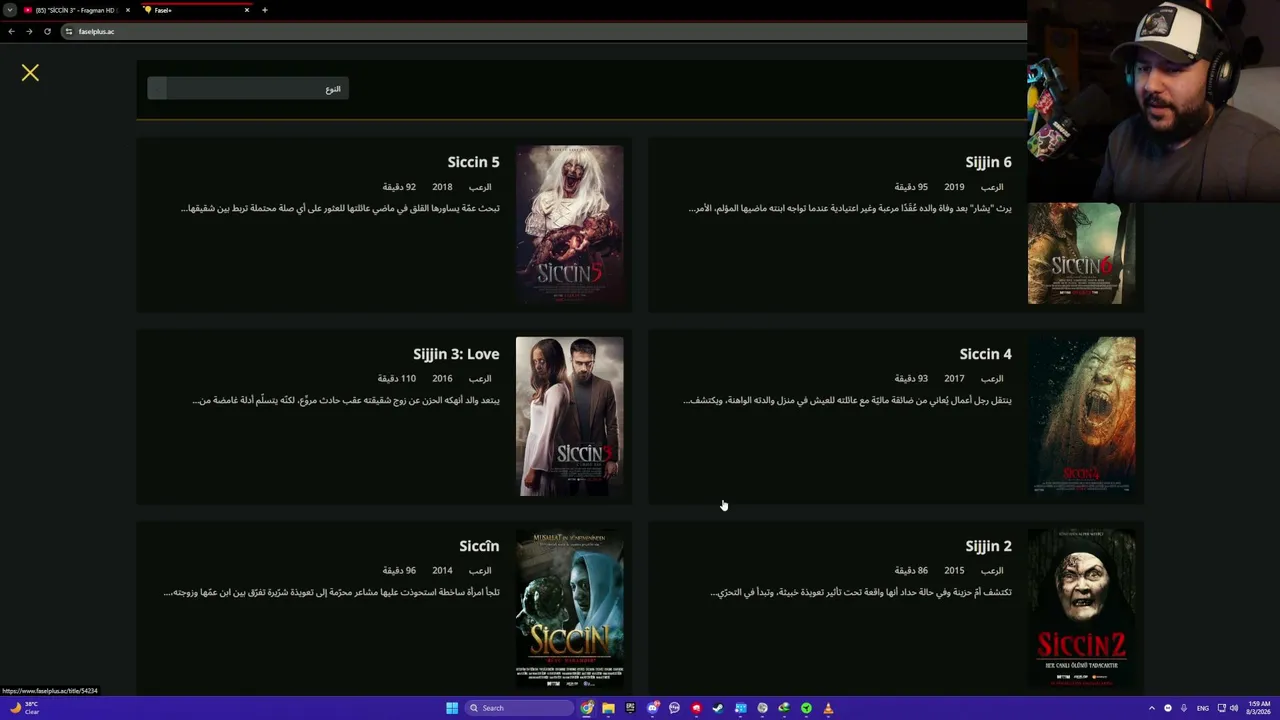Screen dimensions: 1280x720
Task: Close the search overlay with the yellow X
Action: 30,73
